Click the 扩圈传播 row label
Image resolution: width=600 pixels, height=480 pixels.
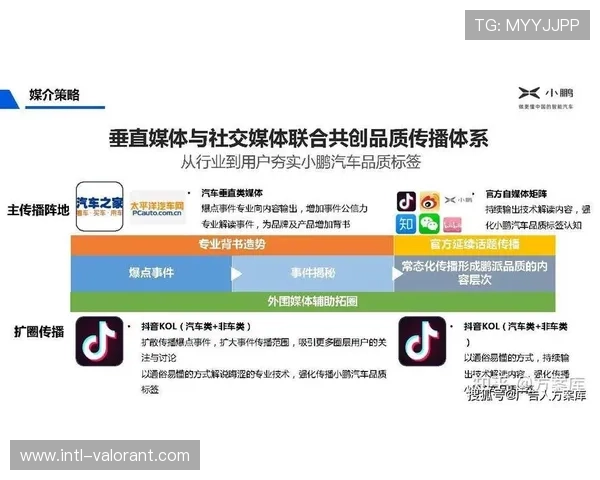coord(39,331)
